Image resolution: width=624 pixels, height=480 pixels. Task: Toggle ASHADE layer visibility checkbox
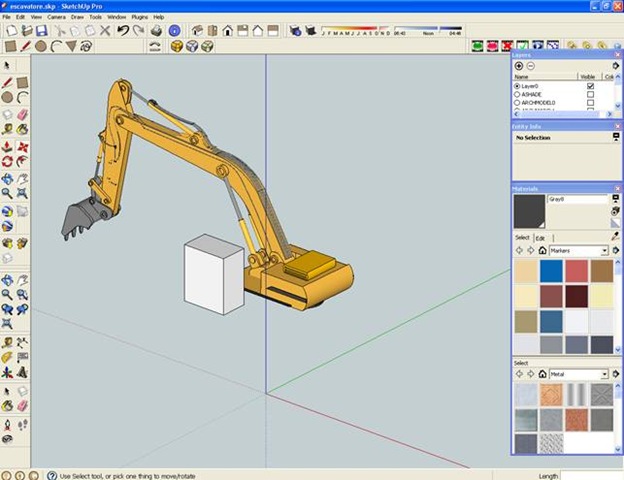tap(591, 94)
